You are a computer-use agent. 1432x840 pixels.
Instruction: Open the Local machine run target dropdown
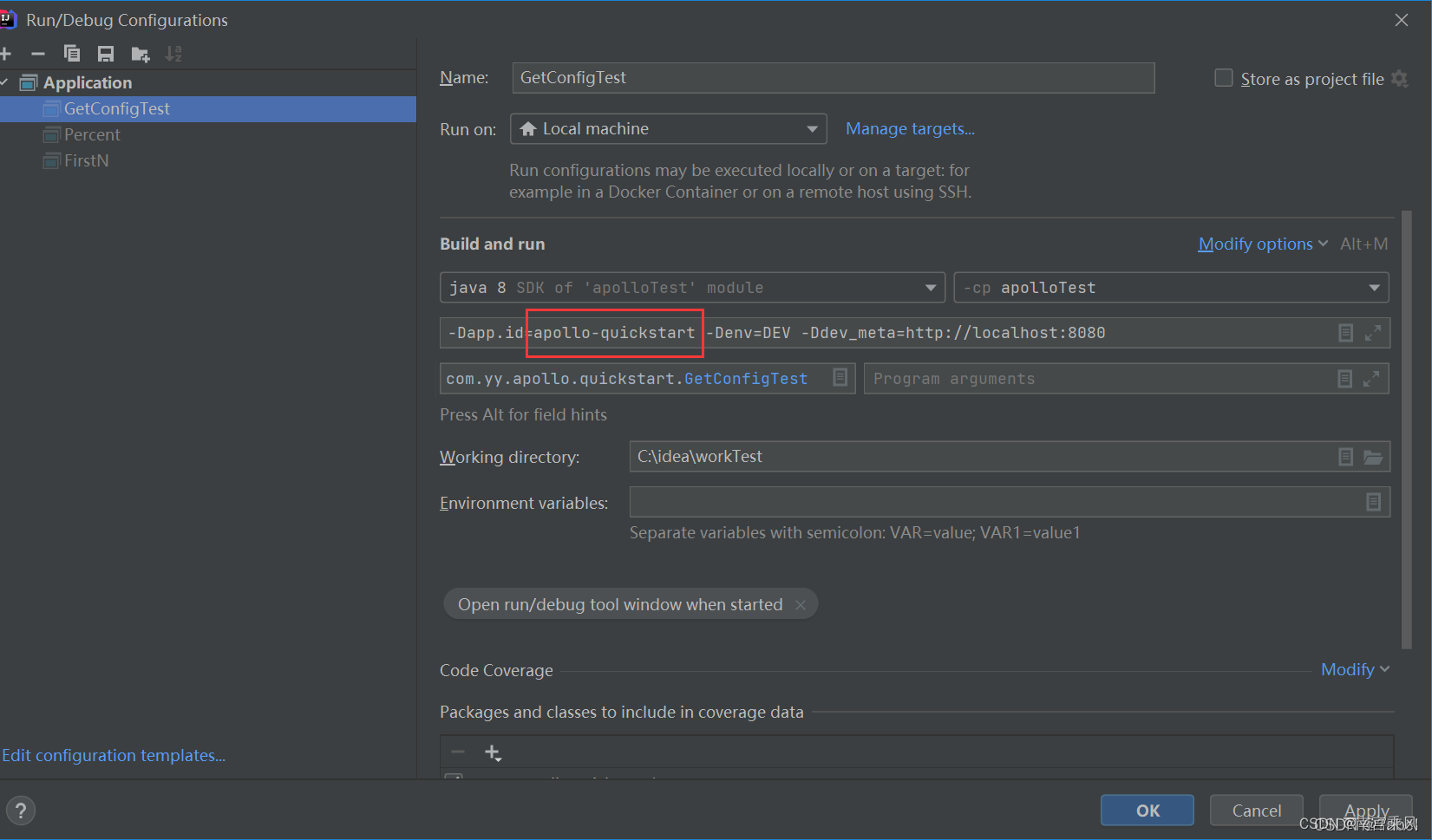[x=668, y=129]
